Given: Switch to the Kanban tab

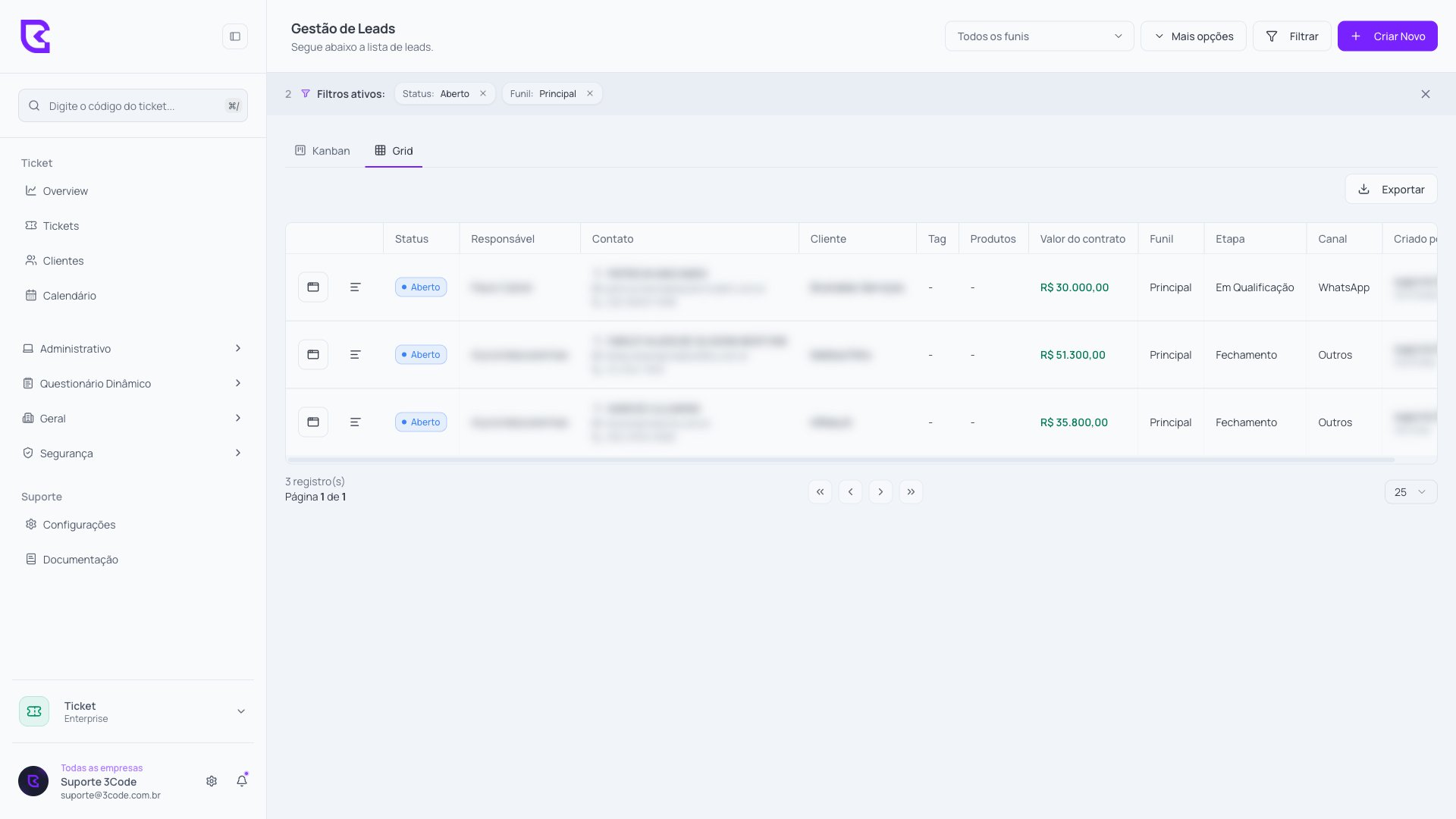Looking at the screenshot, I should (322, 151).
